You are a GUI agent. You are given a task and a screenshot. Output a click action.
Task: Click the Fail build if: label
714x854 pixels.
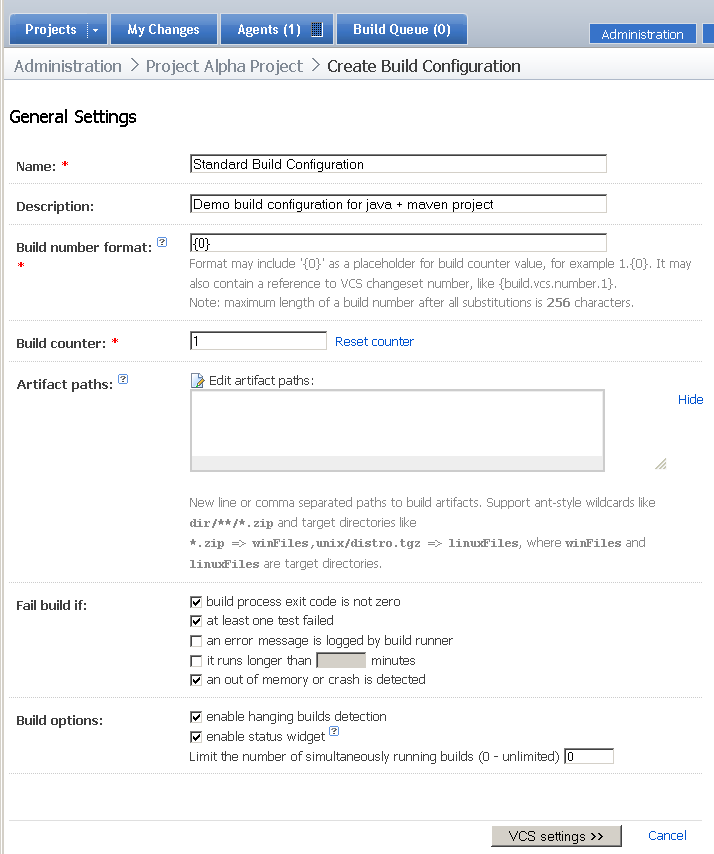(x=51, y=605)
